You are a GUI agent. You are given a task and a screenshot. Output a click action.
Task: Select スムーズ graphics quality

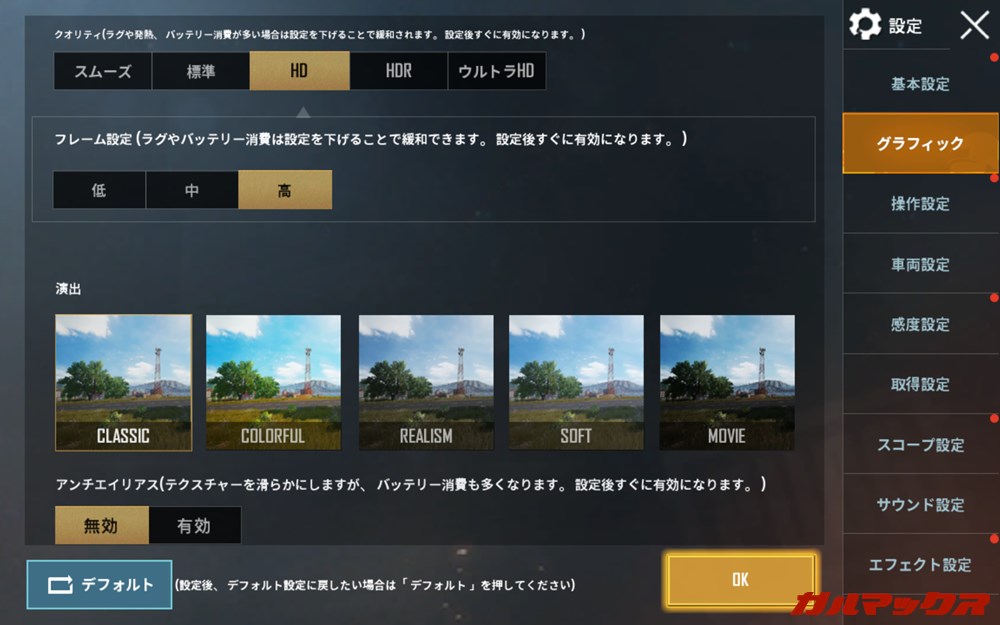pyautogui.click(x=103, y=71)
